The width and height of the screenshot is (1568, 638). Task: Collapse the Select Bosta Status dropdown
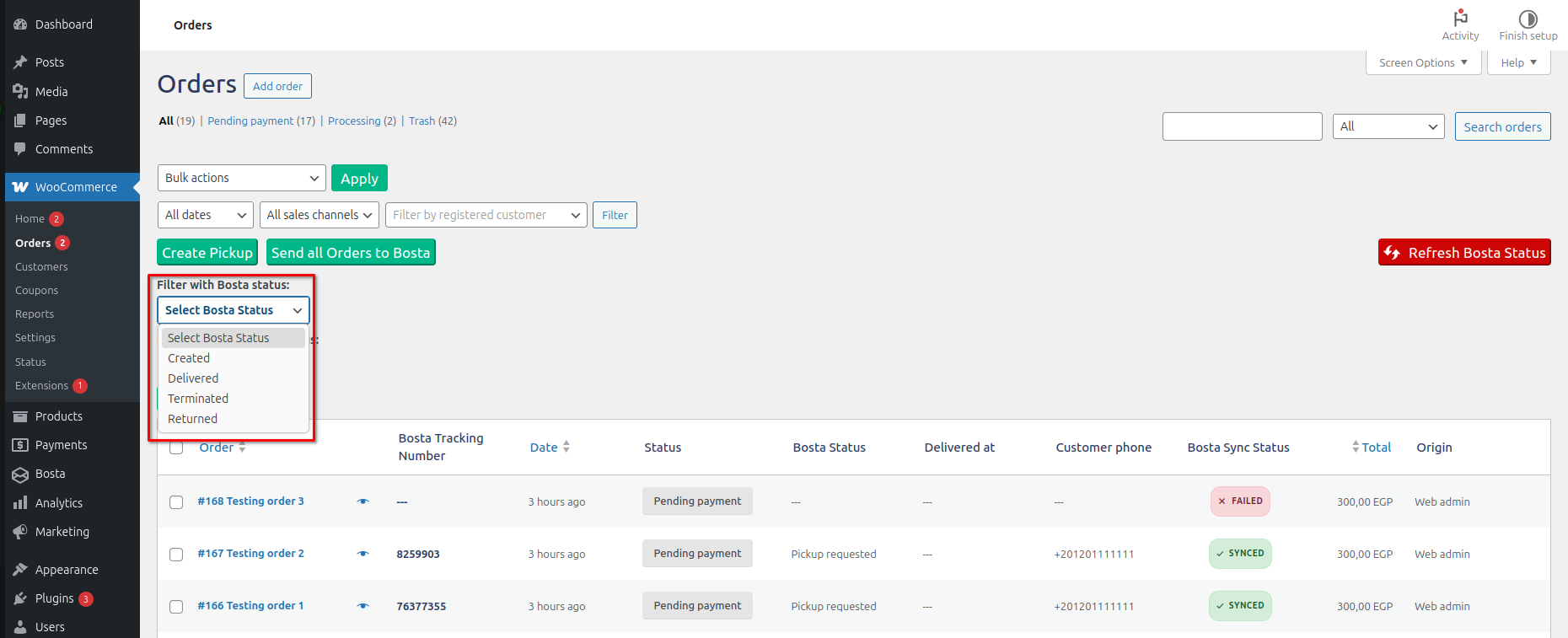(234, 310)
